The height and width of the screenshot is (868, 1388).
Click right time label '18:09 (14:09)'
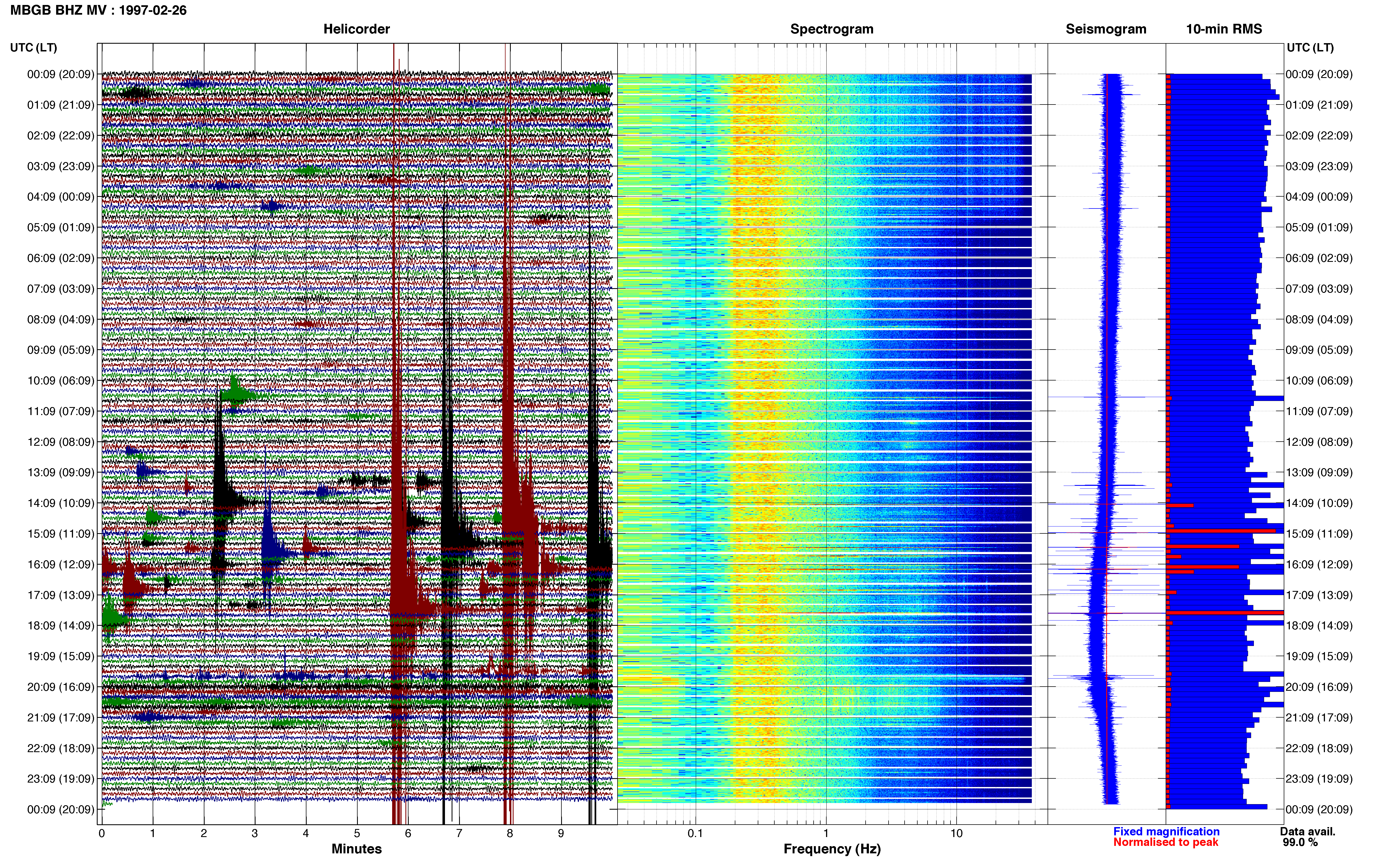coord(1319,626)
